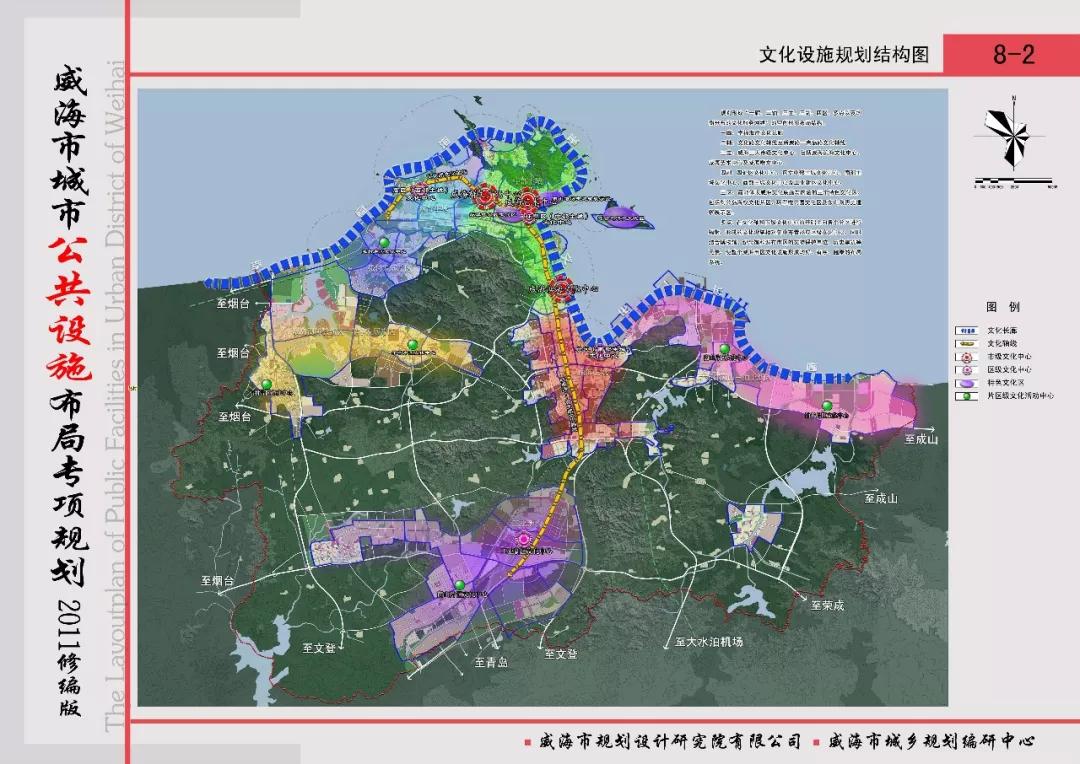Click the 区级文化中心 legend icon
This screenshot has height=764, width=1080.
tap(966, 370)
